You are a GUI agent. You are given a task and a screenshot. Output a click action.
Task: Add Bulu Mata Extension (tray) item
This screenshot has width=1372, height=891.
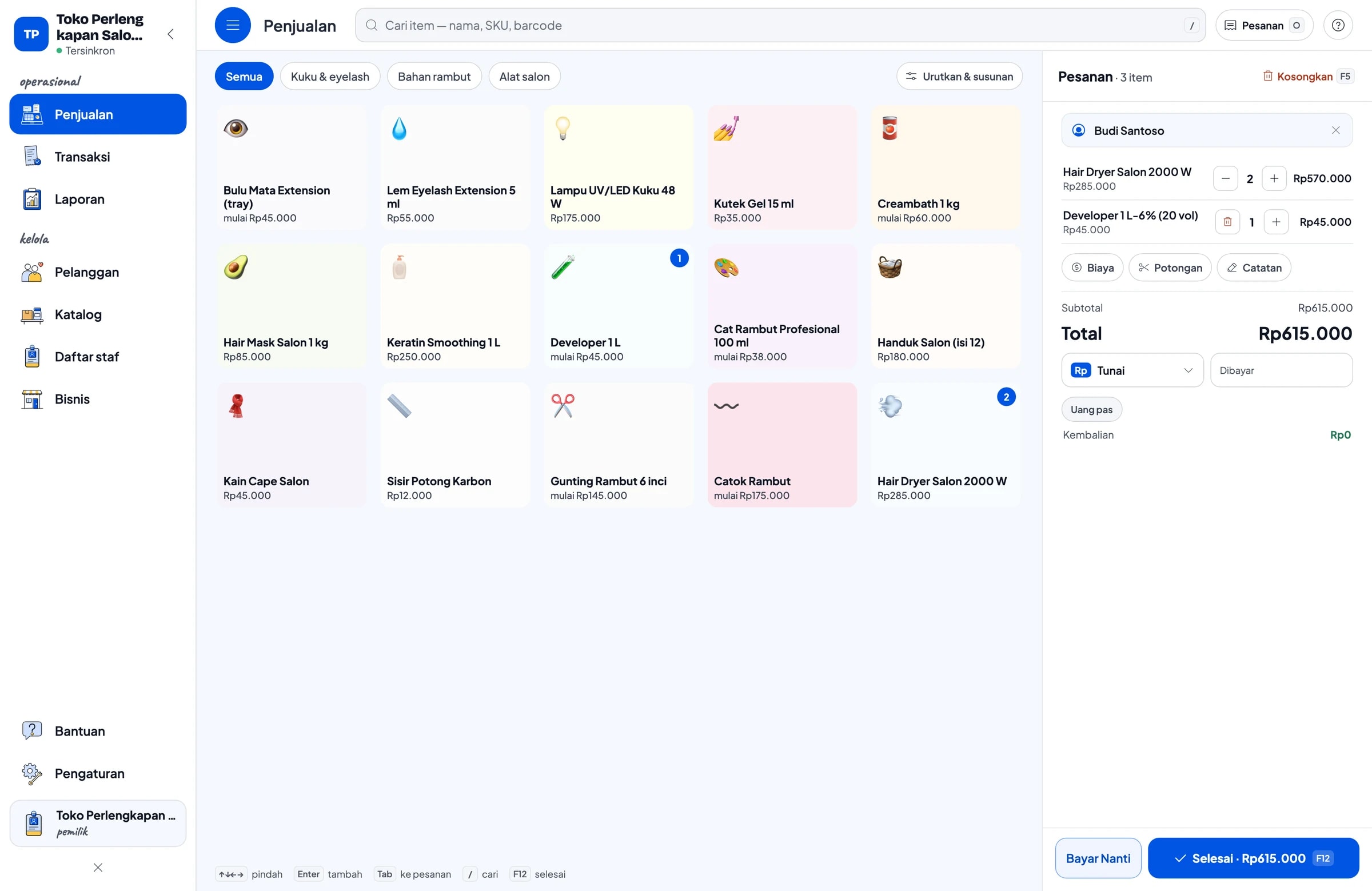(292, 167)
